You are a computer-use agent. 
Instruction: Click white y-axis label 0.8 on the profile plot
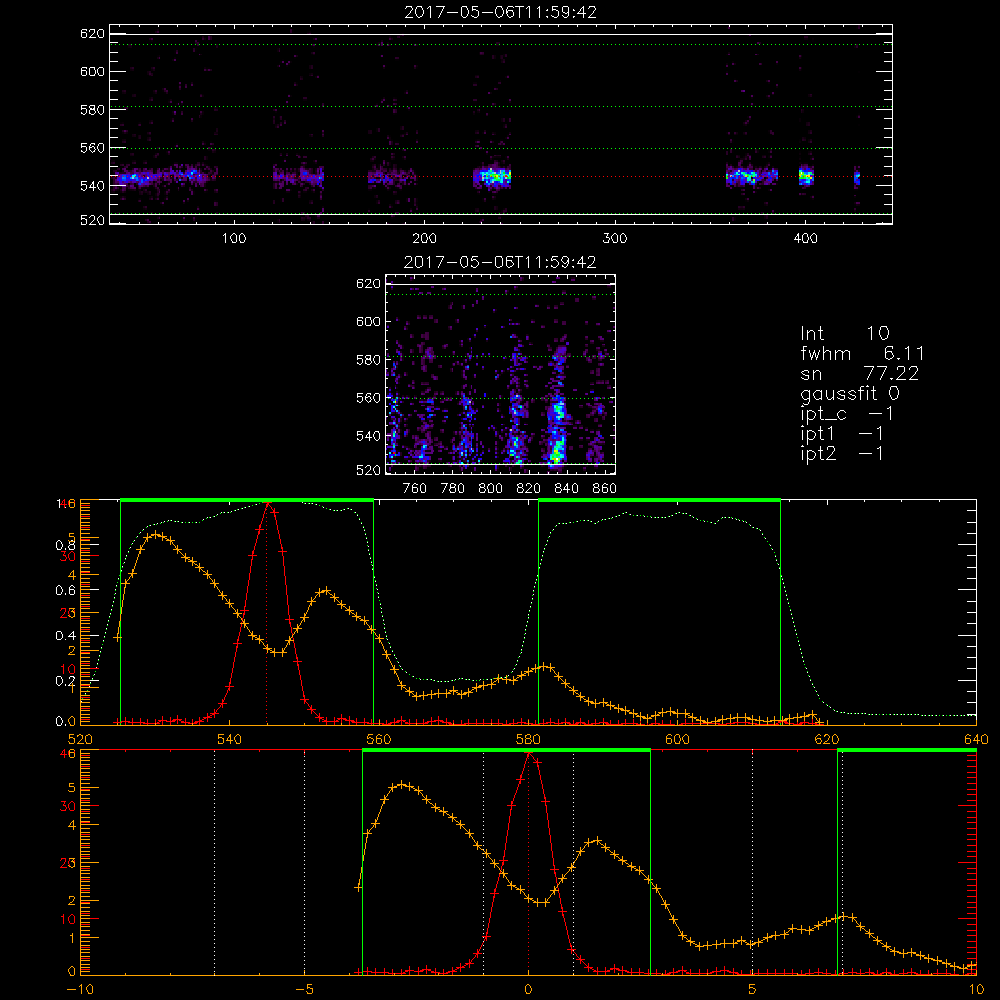coord(66,545)
